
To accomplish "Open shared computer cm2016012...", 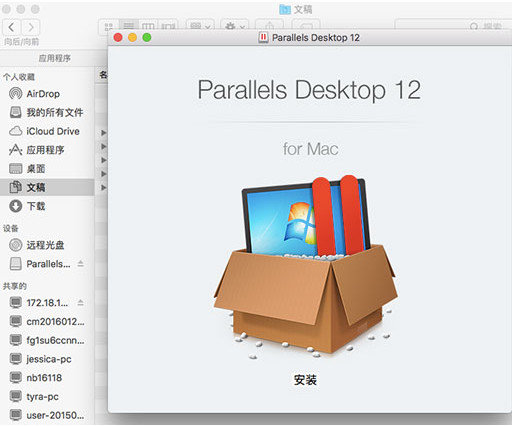I will [47, 321].
